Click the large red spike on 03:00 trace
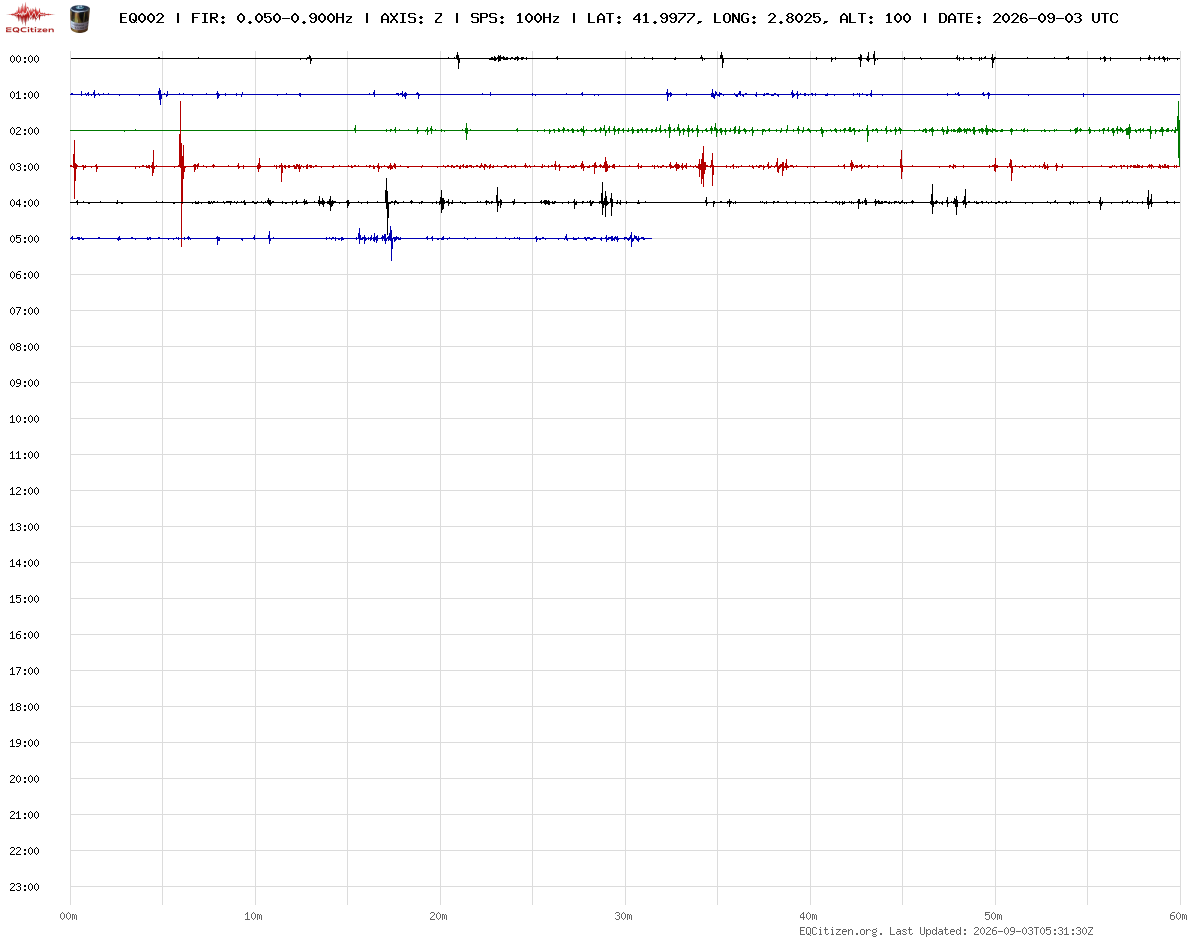Screen dimensions: 1200x940 coord(181,167)
